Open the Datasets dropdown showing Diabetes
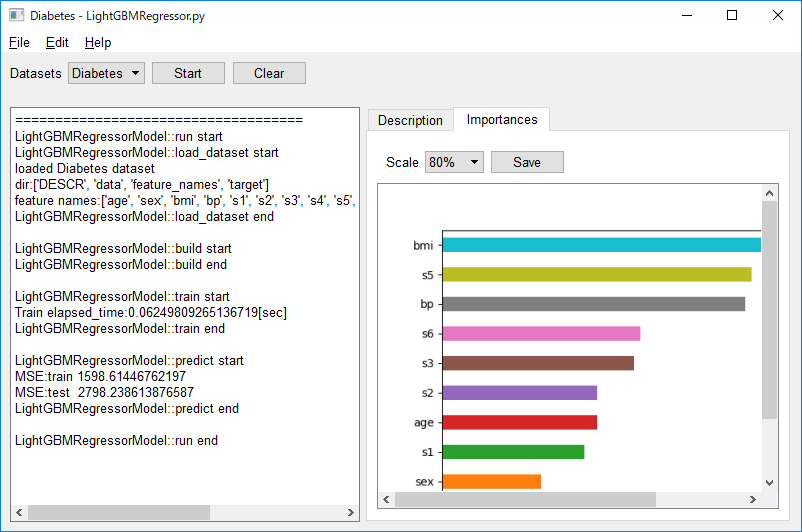 [106, 73]
